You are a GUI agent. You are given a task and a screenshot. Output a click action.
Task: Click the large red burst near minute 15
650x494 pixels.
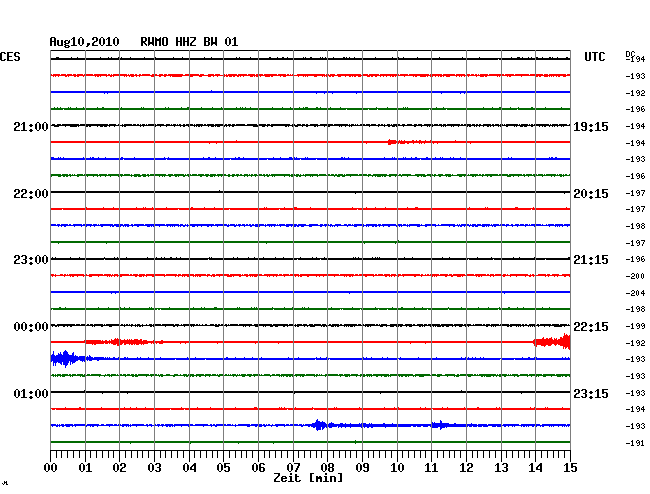(552, 342)
